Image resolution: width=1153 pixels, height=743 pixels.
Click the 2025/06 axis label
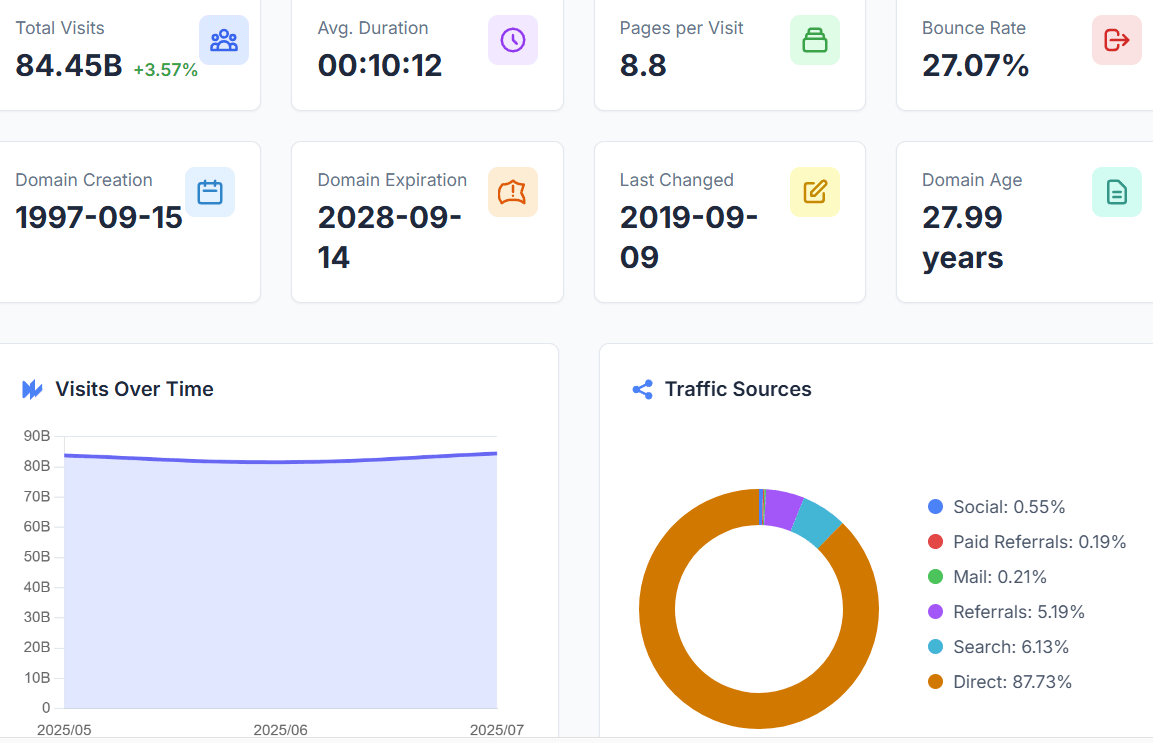(280, 730)
